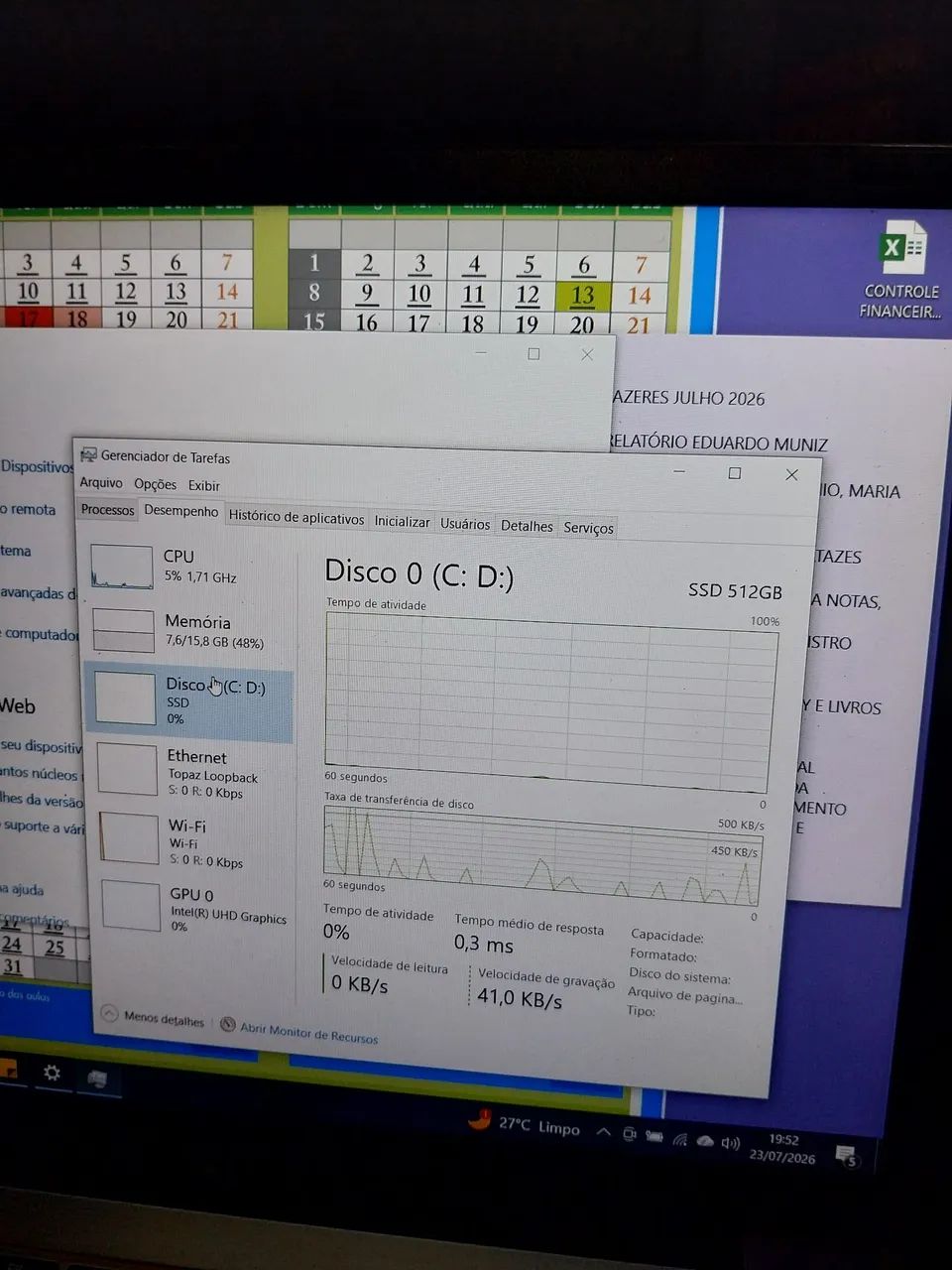This screenshot has height=1270, width=952.
Task: Open the clock showing 19:52 23/07/2026
Action: (782, 1149)
